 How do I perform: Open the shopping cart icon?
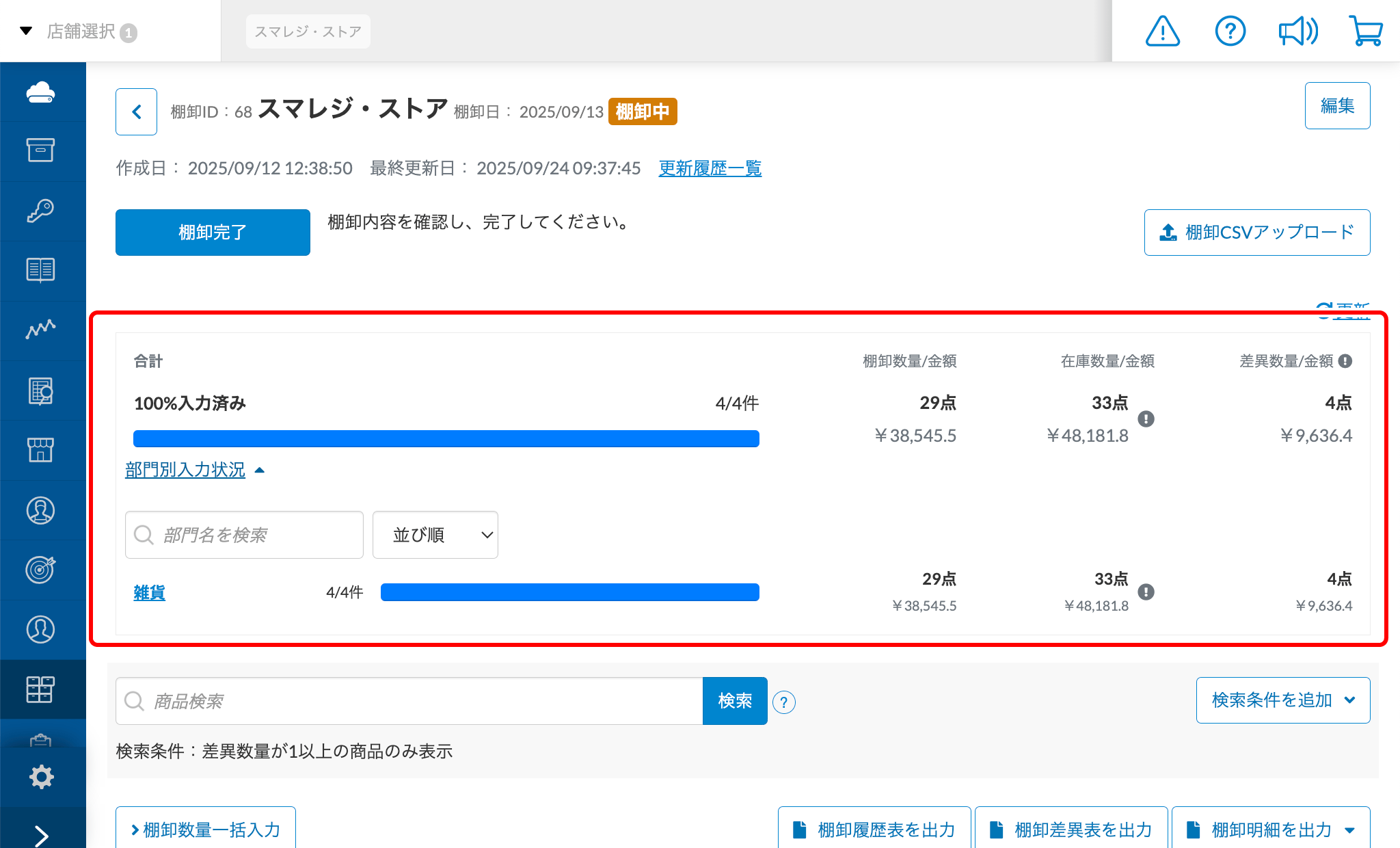1367,31
